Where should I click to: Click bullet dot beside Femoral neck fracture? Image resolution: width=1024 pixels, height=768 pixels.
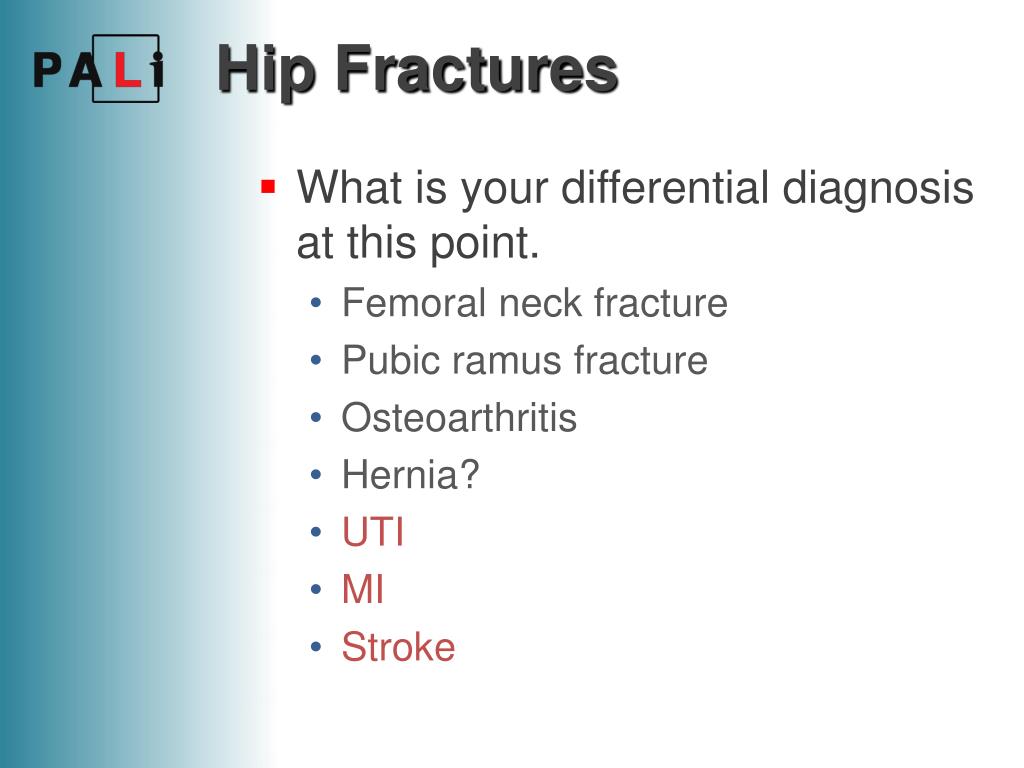point(317,303)
